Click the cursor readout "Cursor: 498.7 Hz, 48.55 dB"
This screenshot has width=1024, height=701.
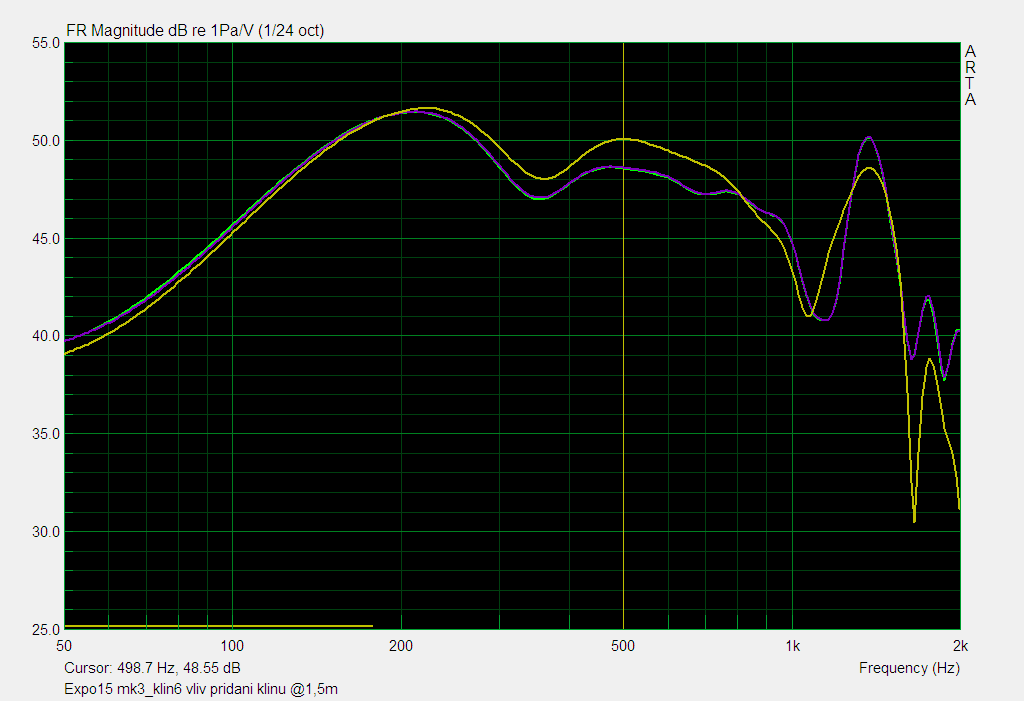click(152, 668)
